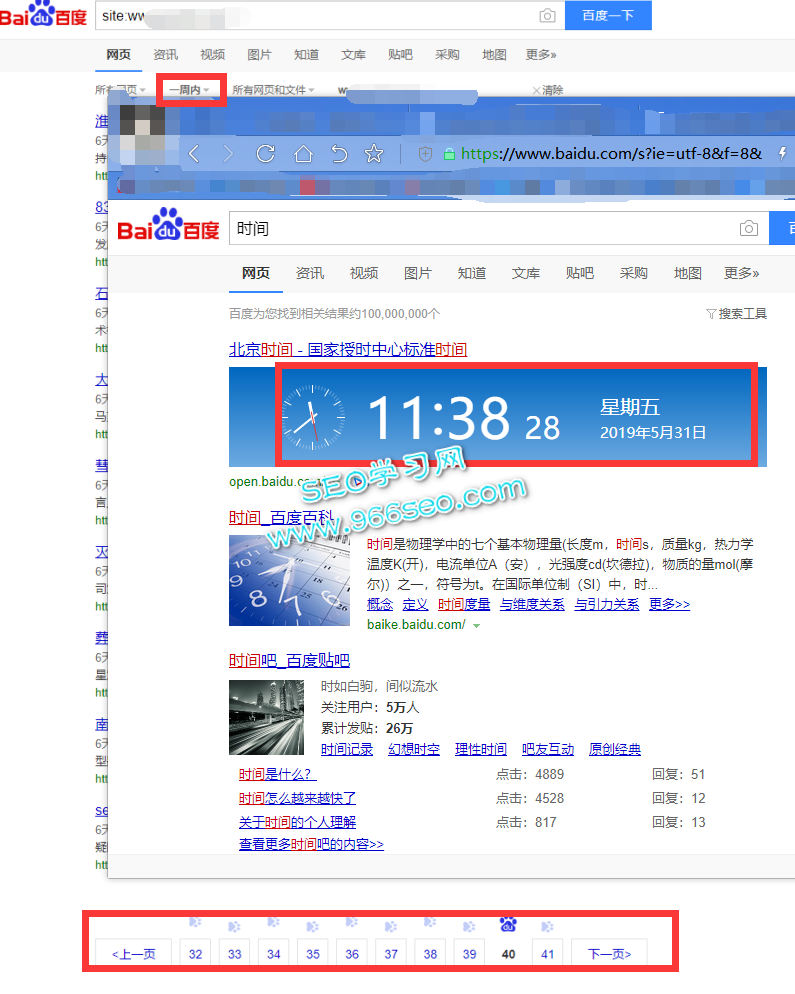Click the city road thumbnail of 时间吧
The width and height of the screenshot is (795, 994).
266,717
